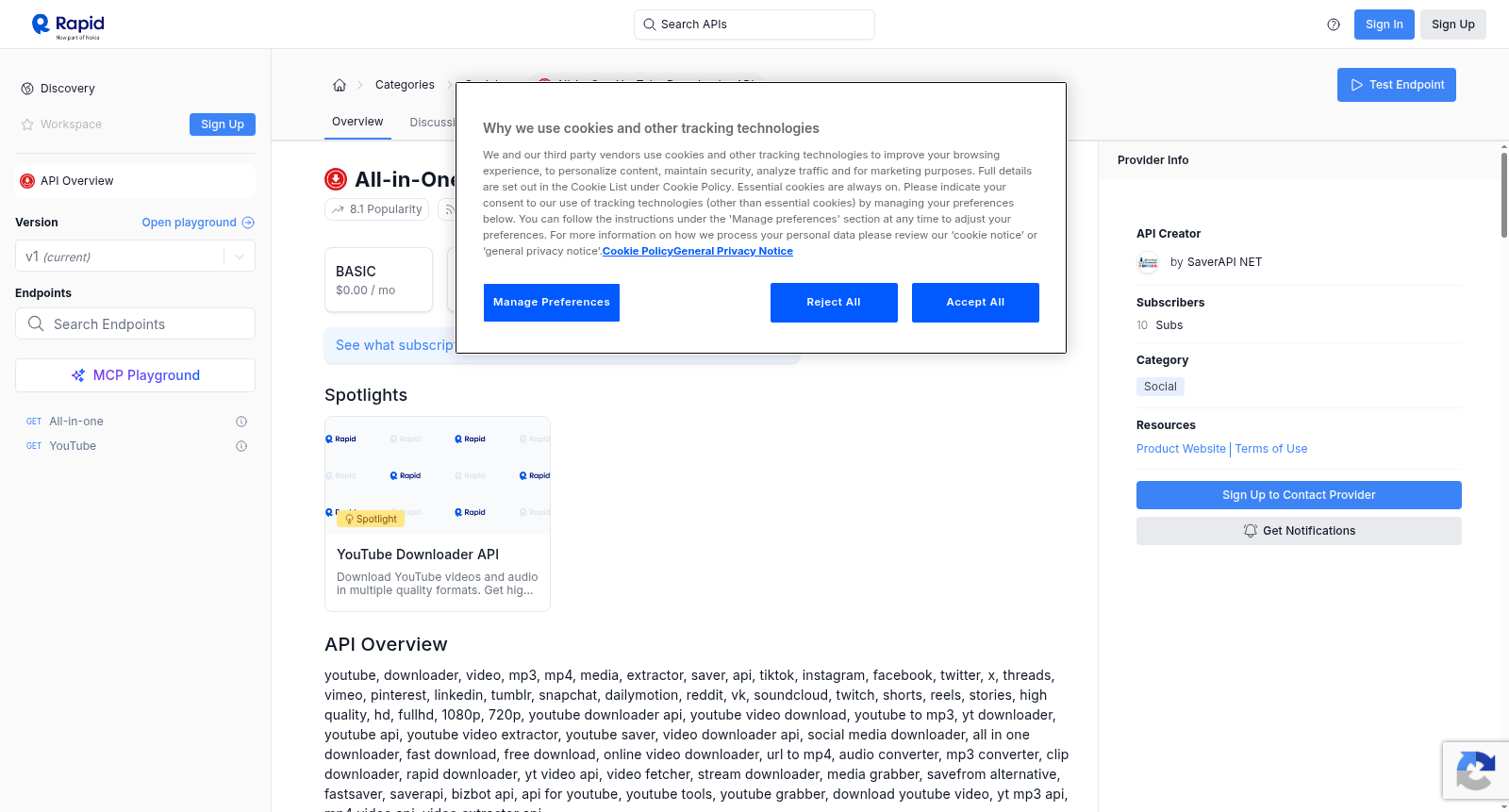
Task: Select Workspace in the sidebar
Action: [x=61, y=124]
